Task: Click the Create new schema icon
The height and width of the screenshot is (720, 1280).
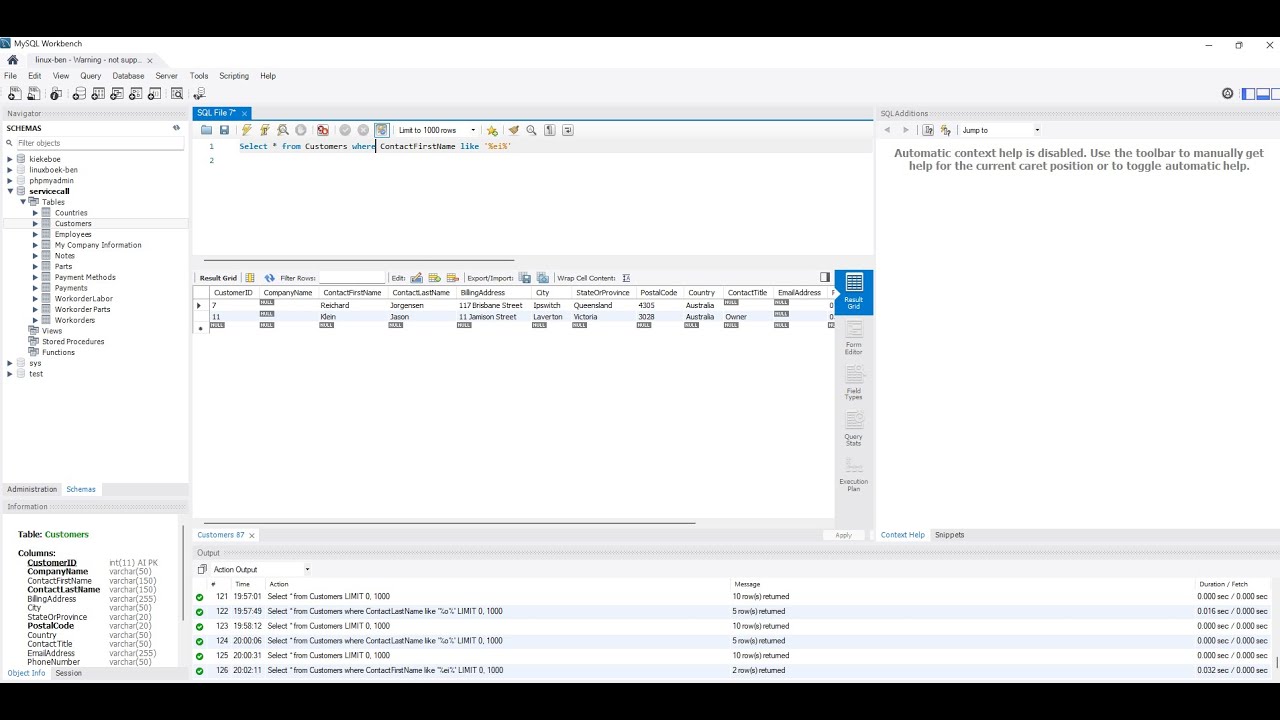Action: (x=79, y=93)
